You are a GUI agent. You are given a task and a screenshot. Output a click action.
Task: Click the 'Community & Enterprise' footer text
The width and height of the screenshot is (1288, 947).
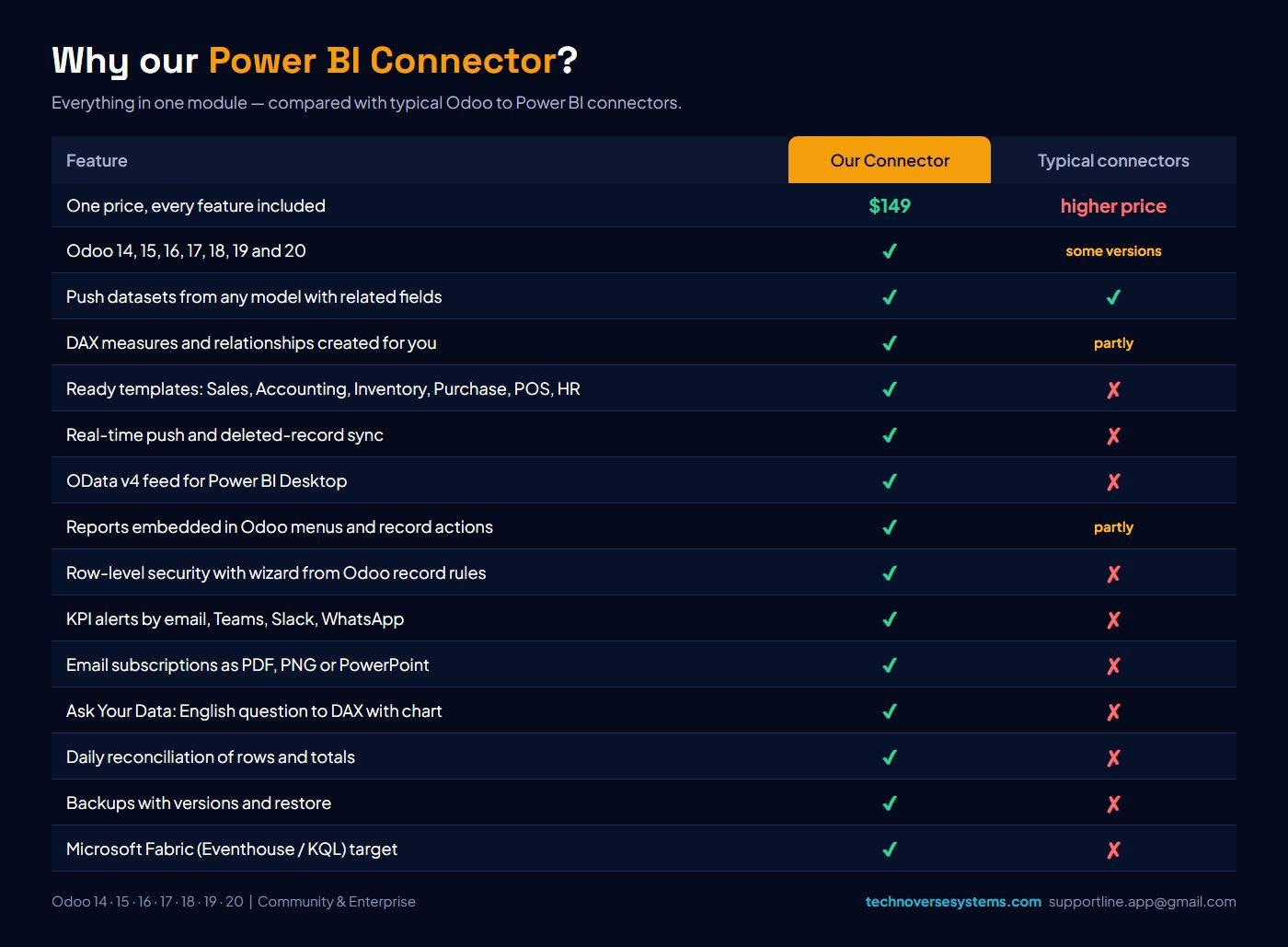coord(337,902)
